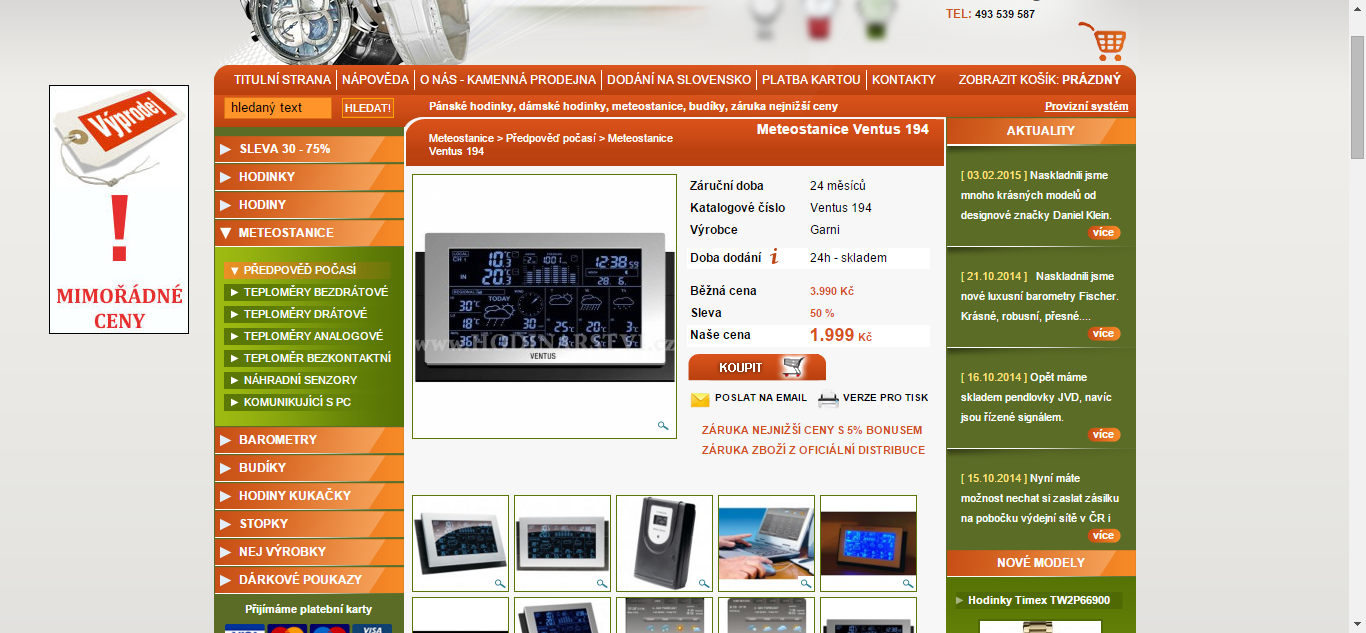Click the printer icon for print version
Screen dimensions: 1366x633
click(828, 400)
